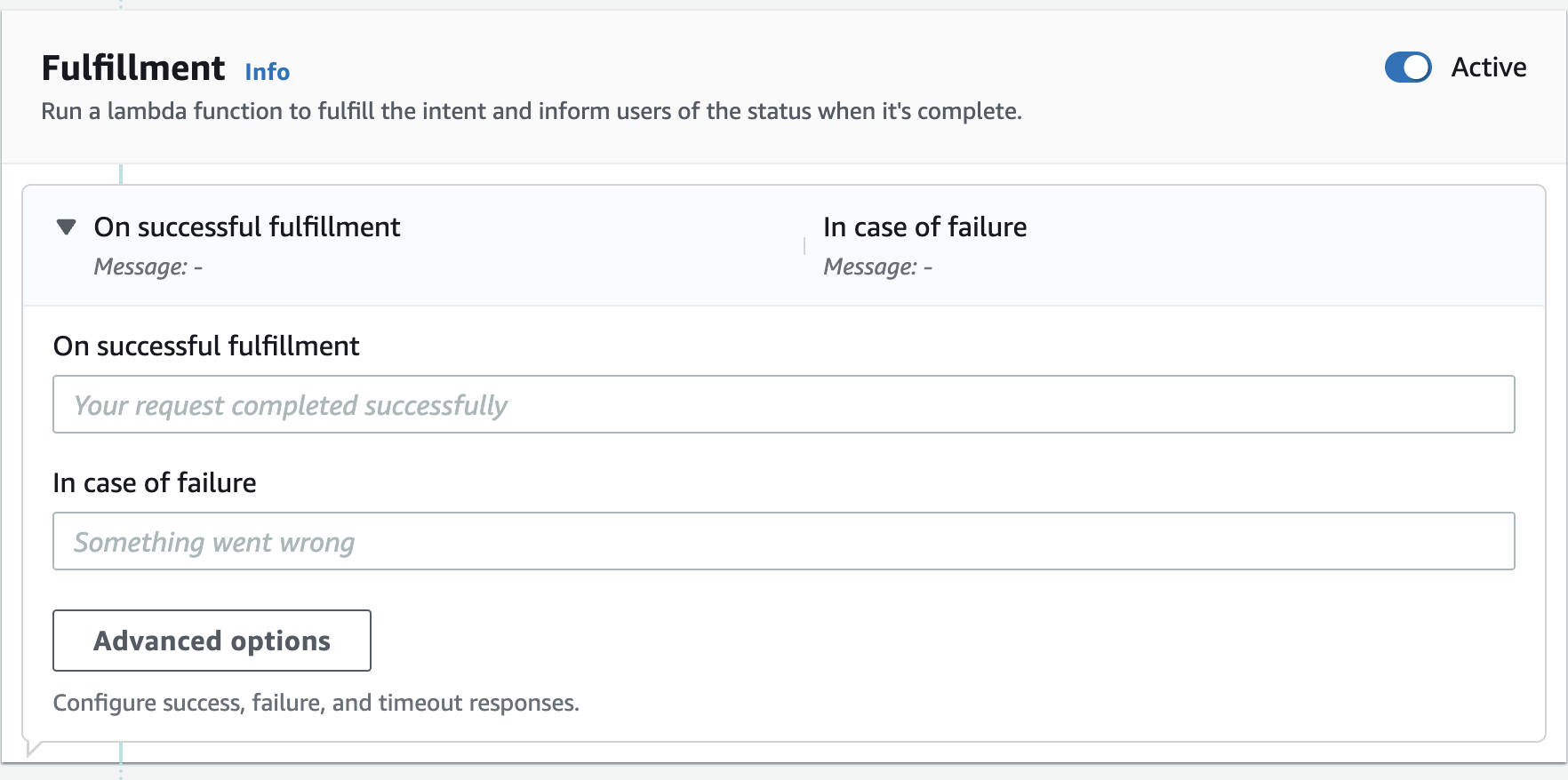Screen dimensions: 1568x780
Task: Click the Active label beside the switch
Action: pos(1488,68)
